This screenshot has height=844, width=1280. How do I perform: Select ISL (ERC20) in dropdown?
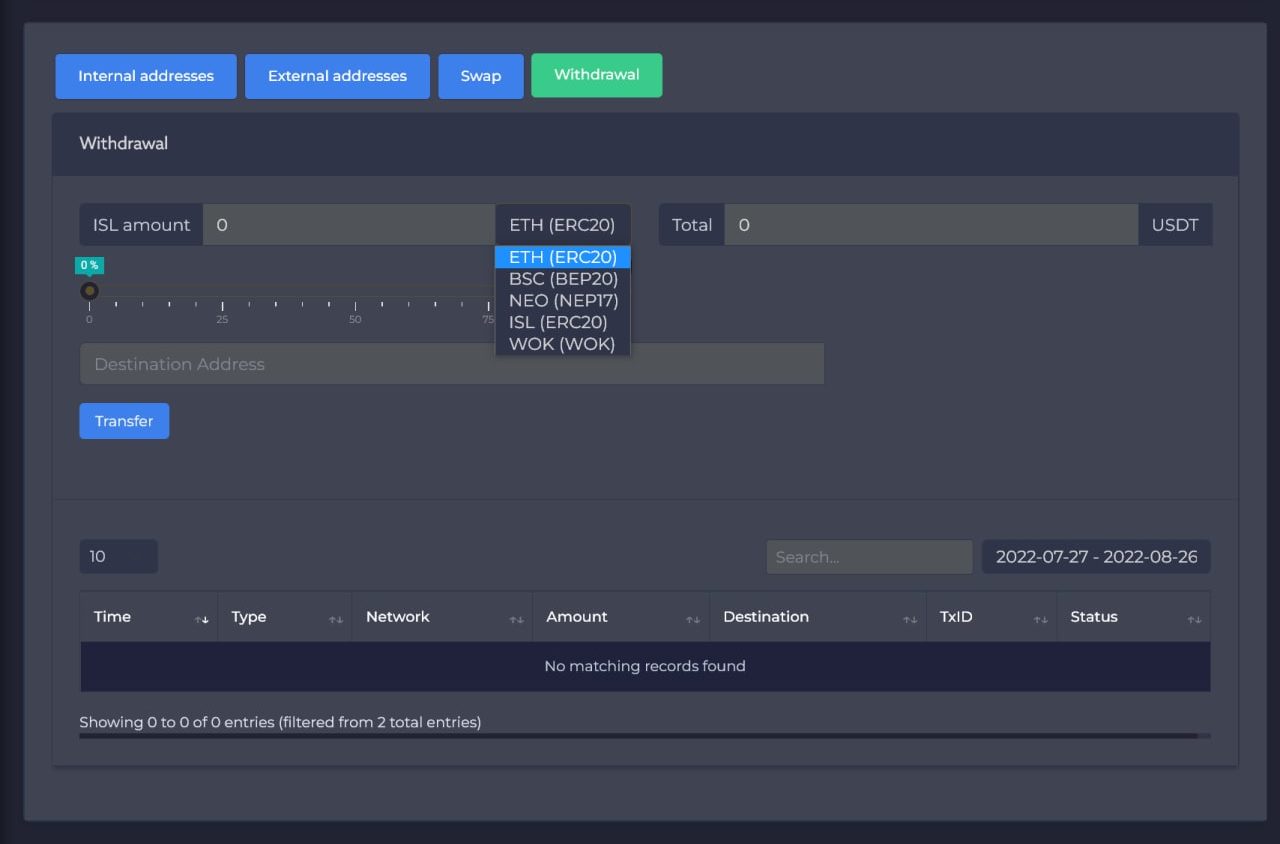point(558,322)
